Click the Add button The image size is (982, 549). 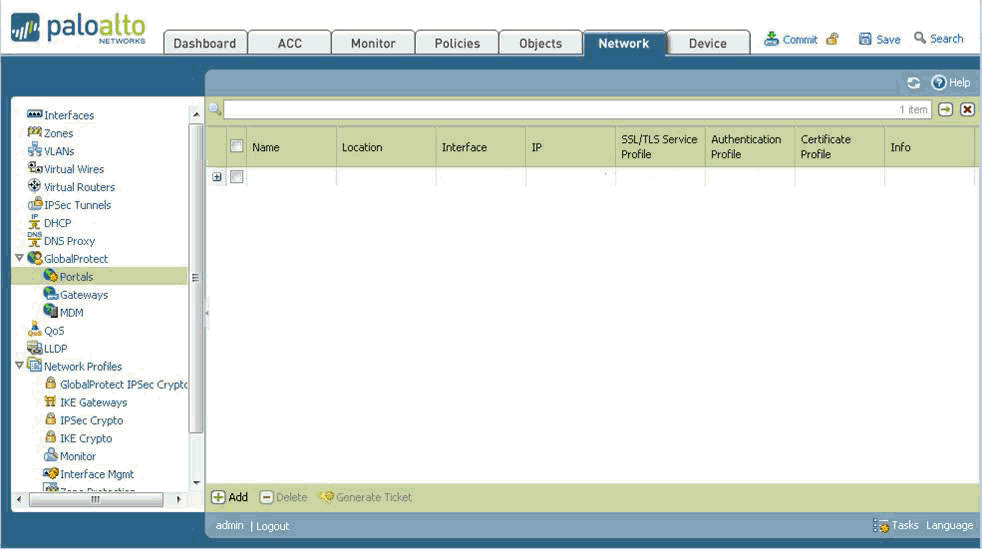pyautogui.click(x=229, y=497)
